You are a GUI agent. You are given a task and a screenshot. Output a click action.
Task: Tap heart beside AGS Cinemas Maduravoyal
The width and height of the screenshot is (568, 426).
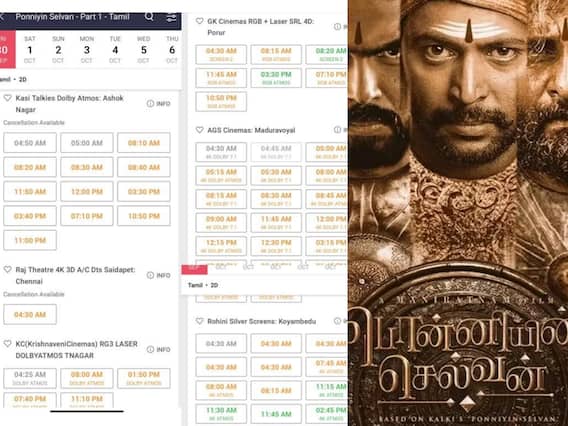(200, 130)
